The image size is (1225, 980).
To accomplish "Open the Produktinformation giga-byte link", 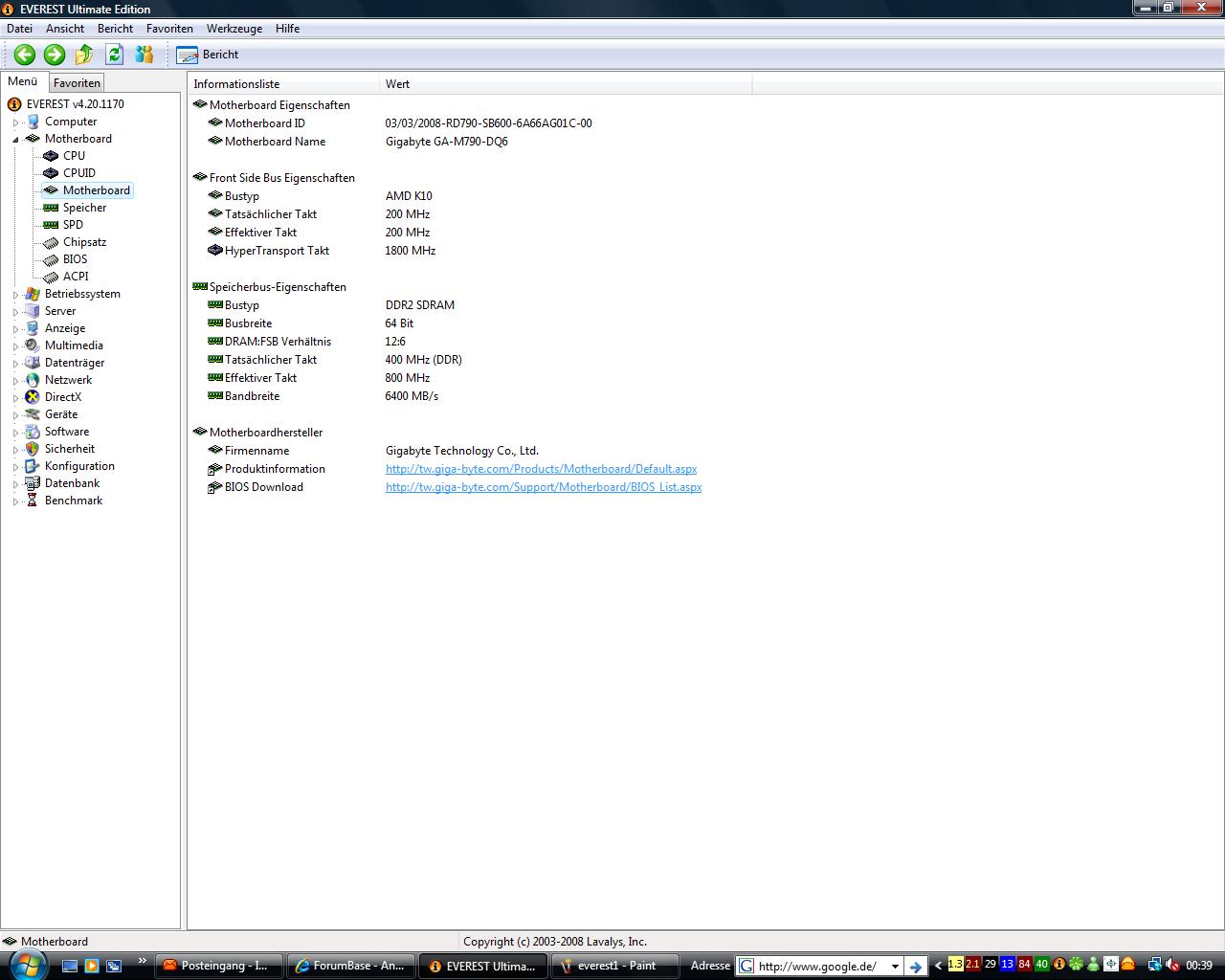I will point(541,469).
